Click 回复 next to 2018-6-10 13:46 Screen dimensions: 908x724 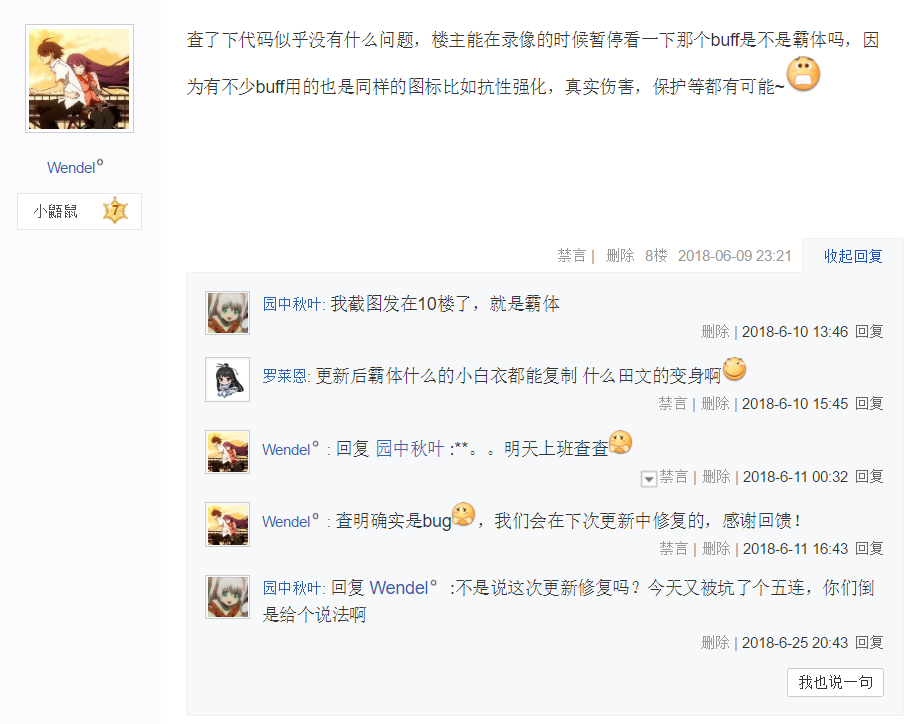[x=869, y=332]
